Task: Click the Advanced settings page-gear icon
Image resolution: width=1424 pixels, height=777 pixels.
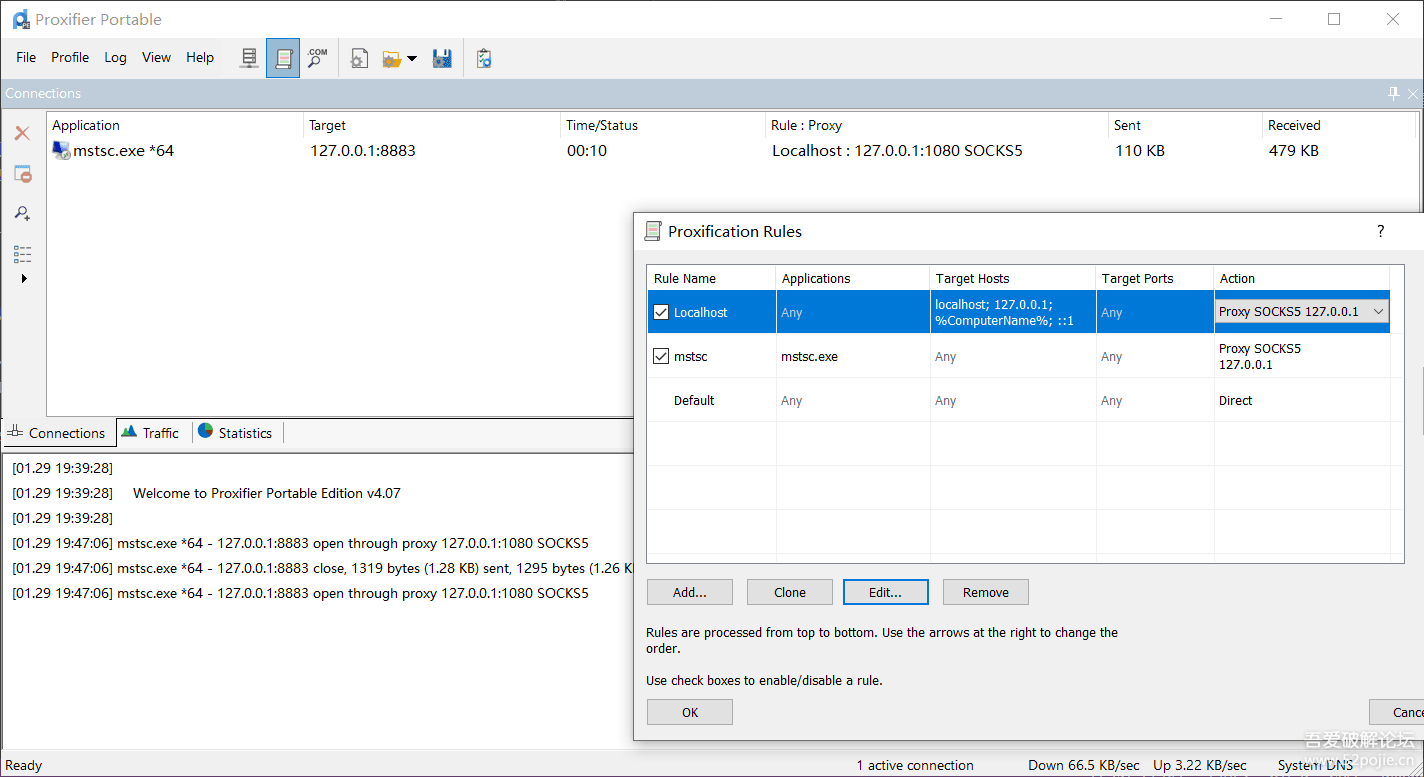Action: point(359,59)
